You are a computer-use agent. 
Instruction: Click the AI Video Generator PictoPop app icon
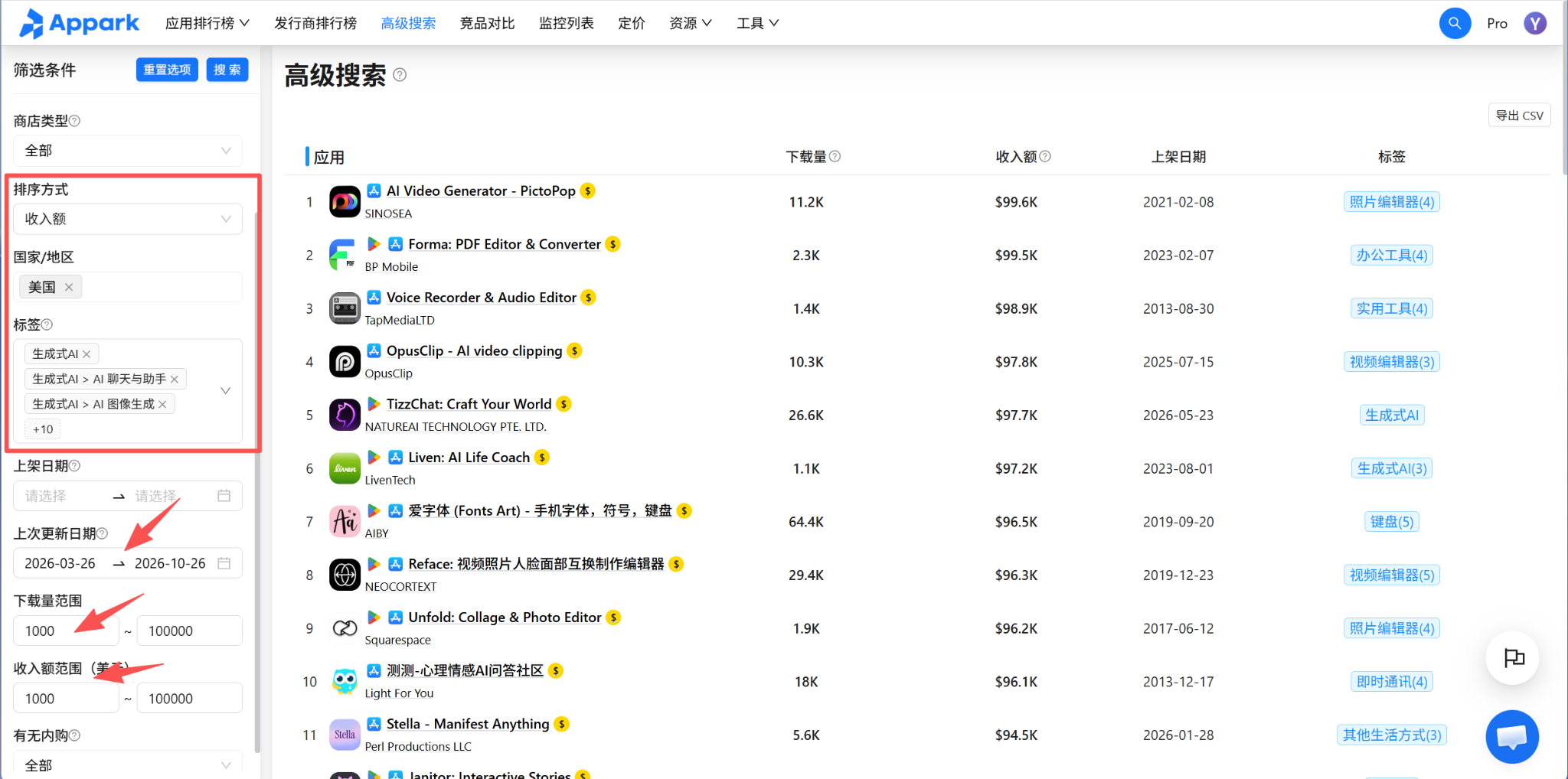(345, 202)
